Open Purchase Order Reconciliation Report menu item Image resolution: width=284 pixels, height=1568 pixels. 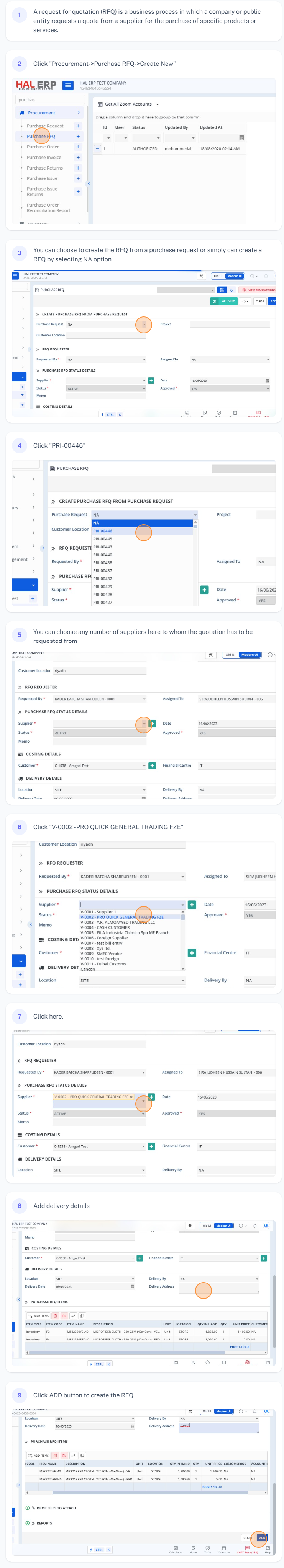point(48,208)
